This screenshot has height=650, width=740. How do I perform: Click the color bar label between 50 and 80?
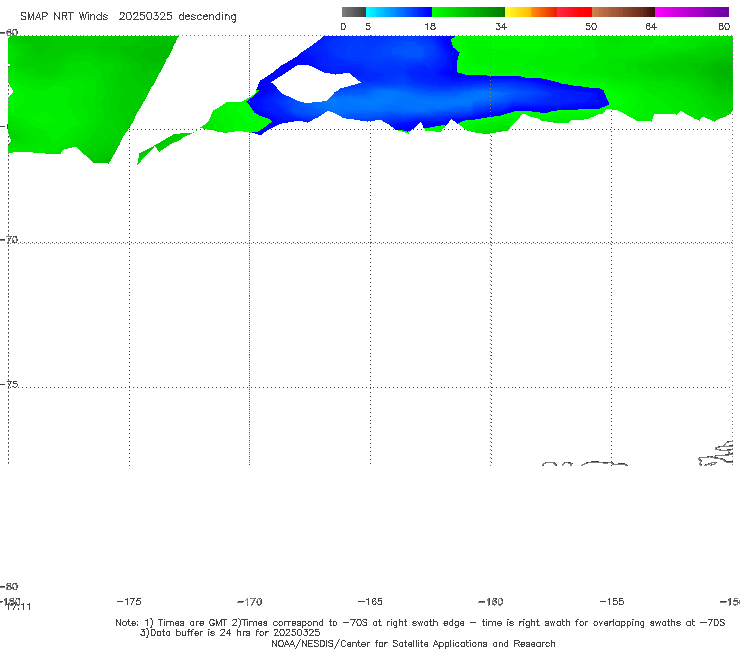pos(651,26)
